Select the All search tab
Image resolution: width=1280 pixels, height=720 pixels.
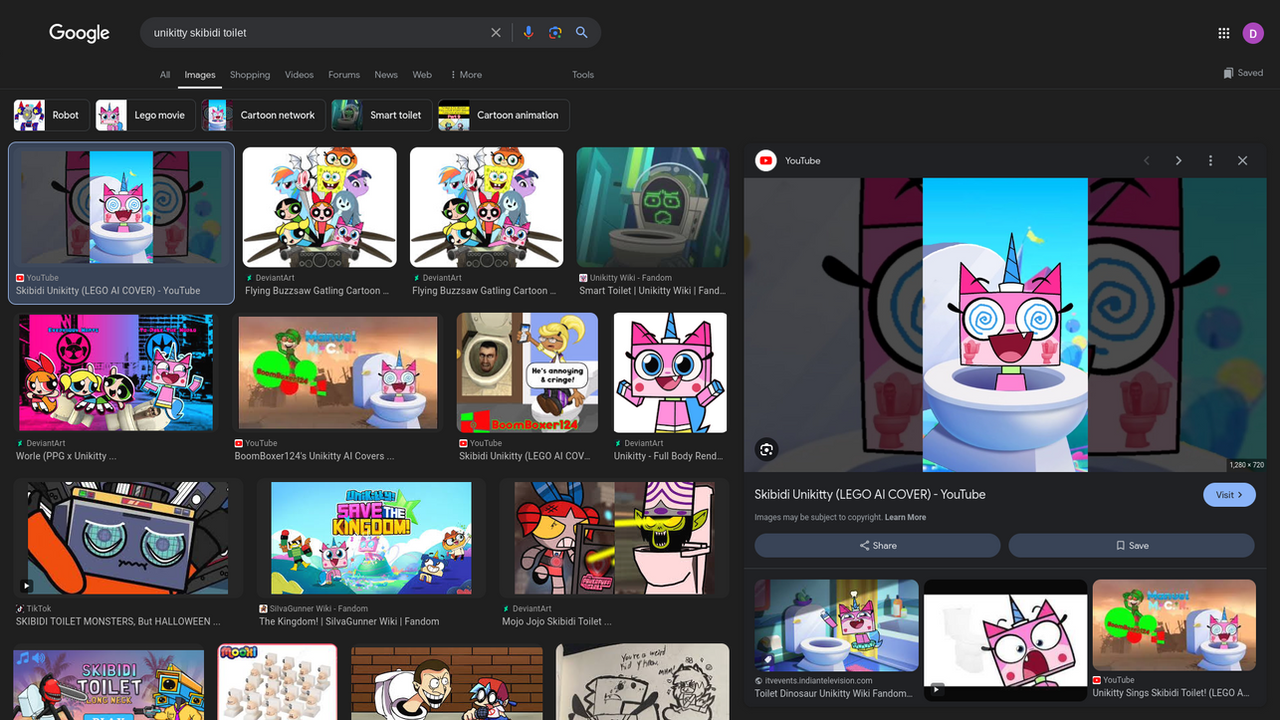[165, 75]
